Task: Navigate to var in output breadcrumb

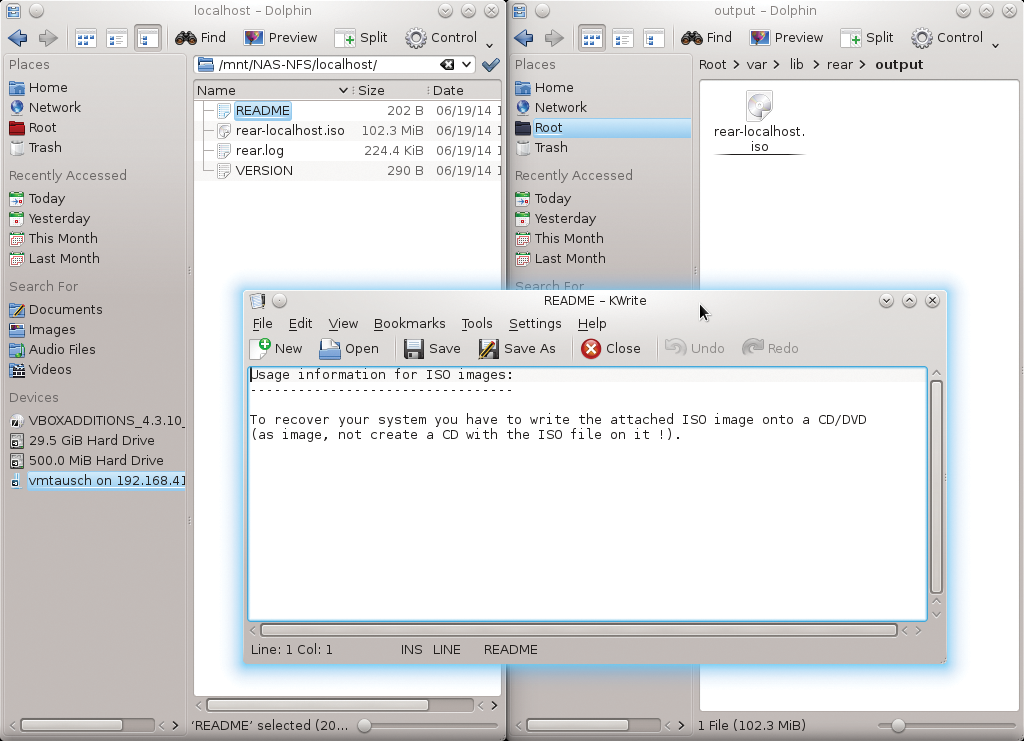Action: 757,65
